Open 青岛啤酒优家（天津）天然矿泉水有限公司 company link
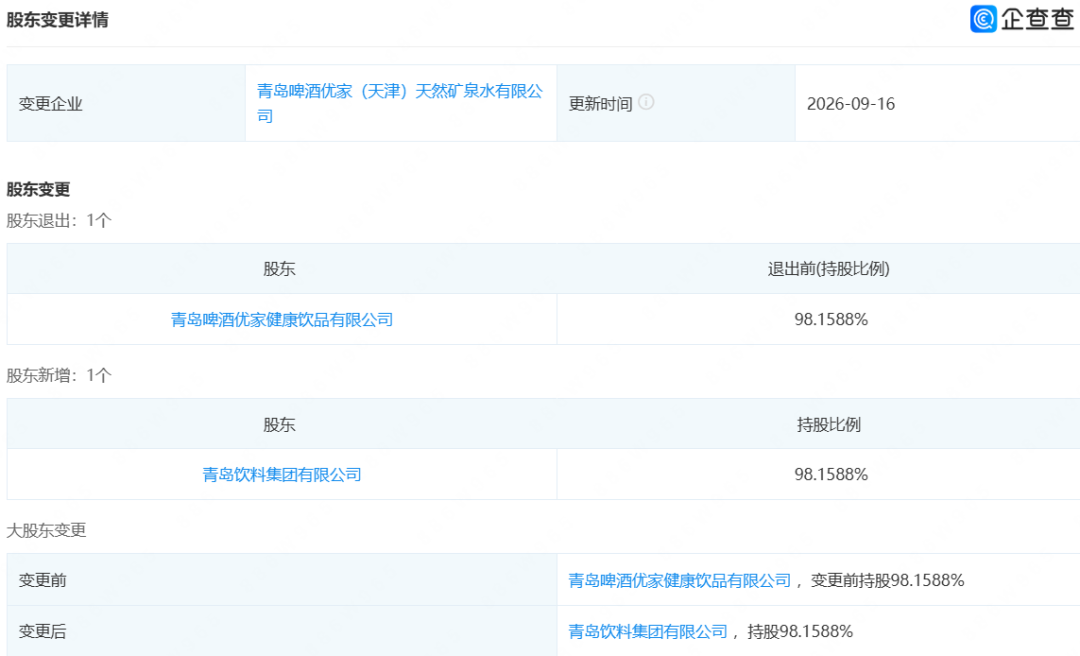The width and height of the screenshot is (1080, 656). point(399,103)
